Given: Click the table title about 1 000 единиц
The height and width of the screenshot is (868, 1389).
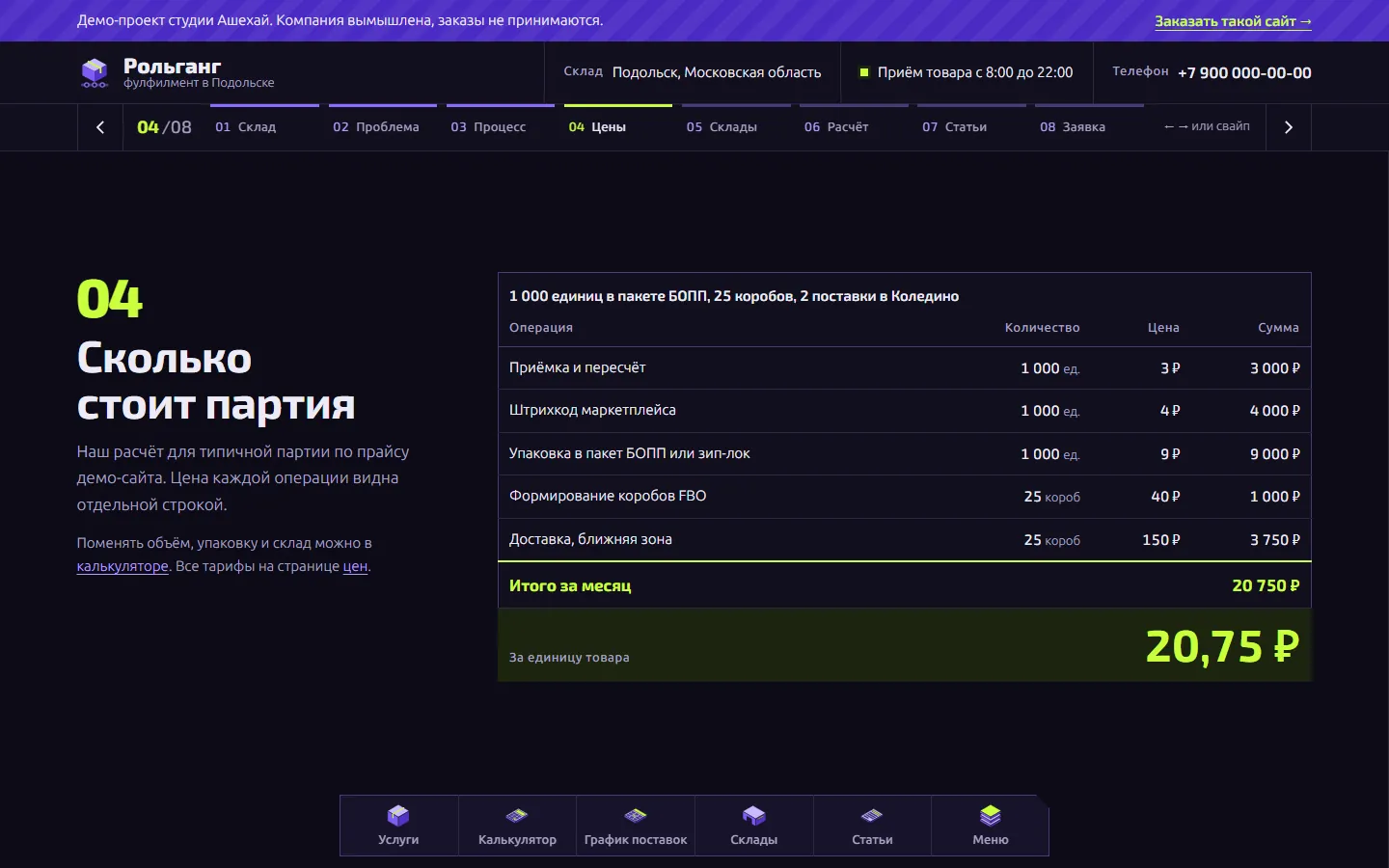Looking at the screenshot, I should pyautogui.click(x=734, y=296).
